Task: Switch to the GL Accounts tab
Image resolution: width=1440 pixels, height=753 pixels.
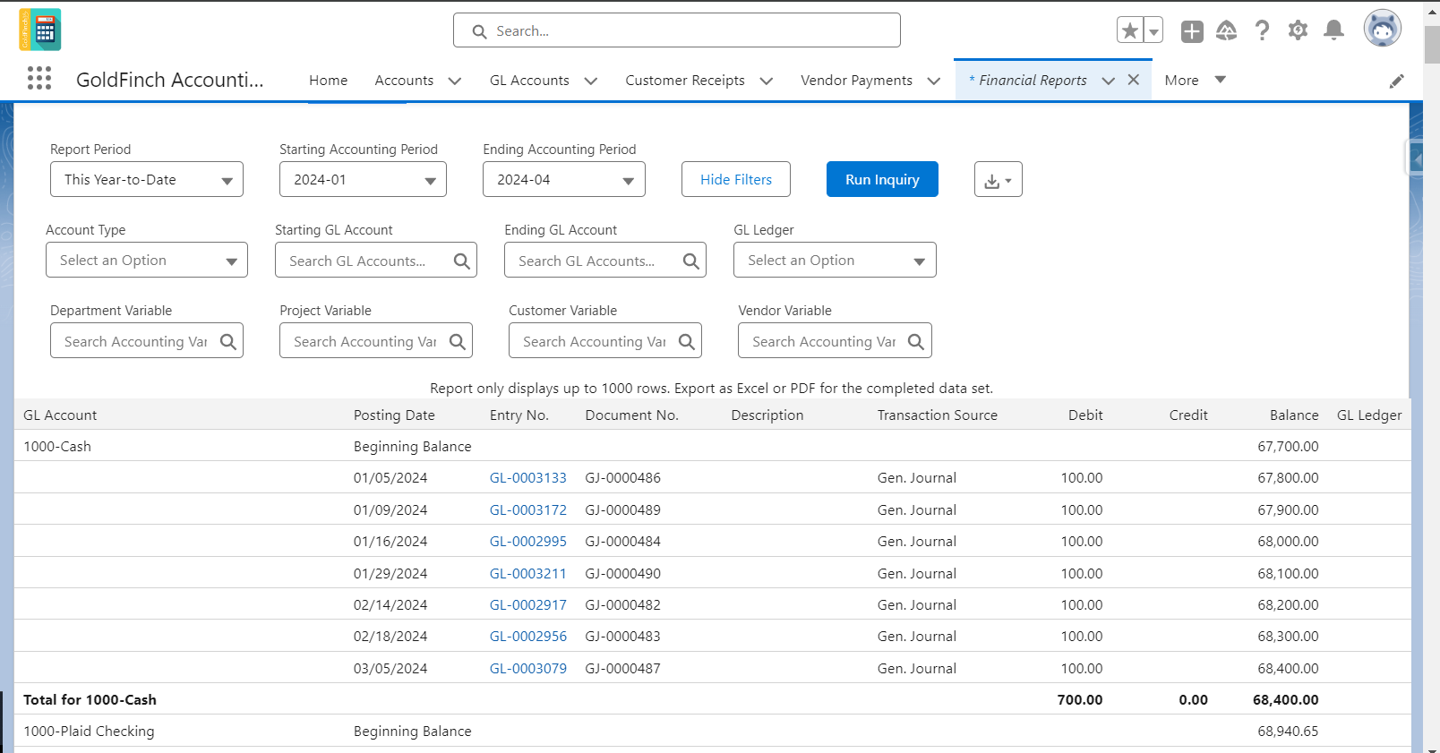Action: 529,80
